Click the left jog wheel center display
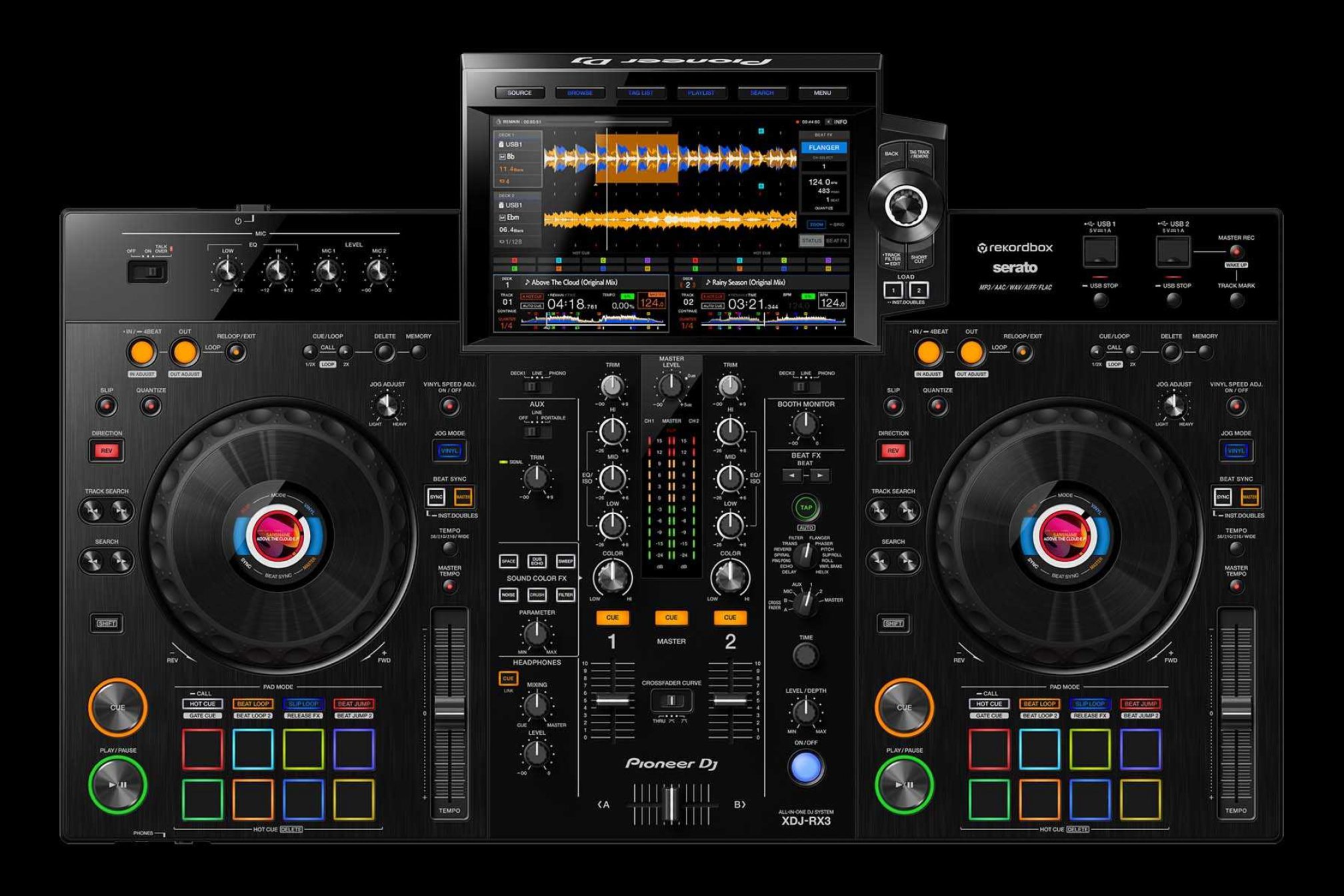This screenshot has height=896, width=1344. point(279,535)
